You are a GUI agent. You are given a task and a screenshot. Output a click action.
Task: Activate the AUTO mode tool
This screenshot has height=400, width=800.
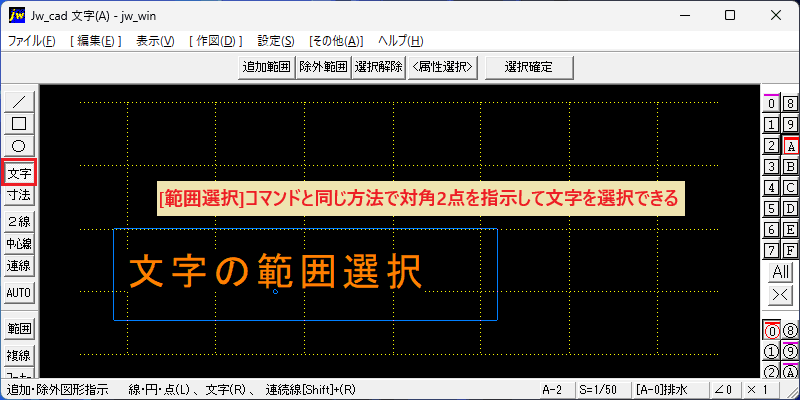tap(19, 293)
